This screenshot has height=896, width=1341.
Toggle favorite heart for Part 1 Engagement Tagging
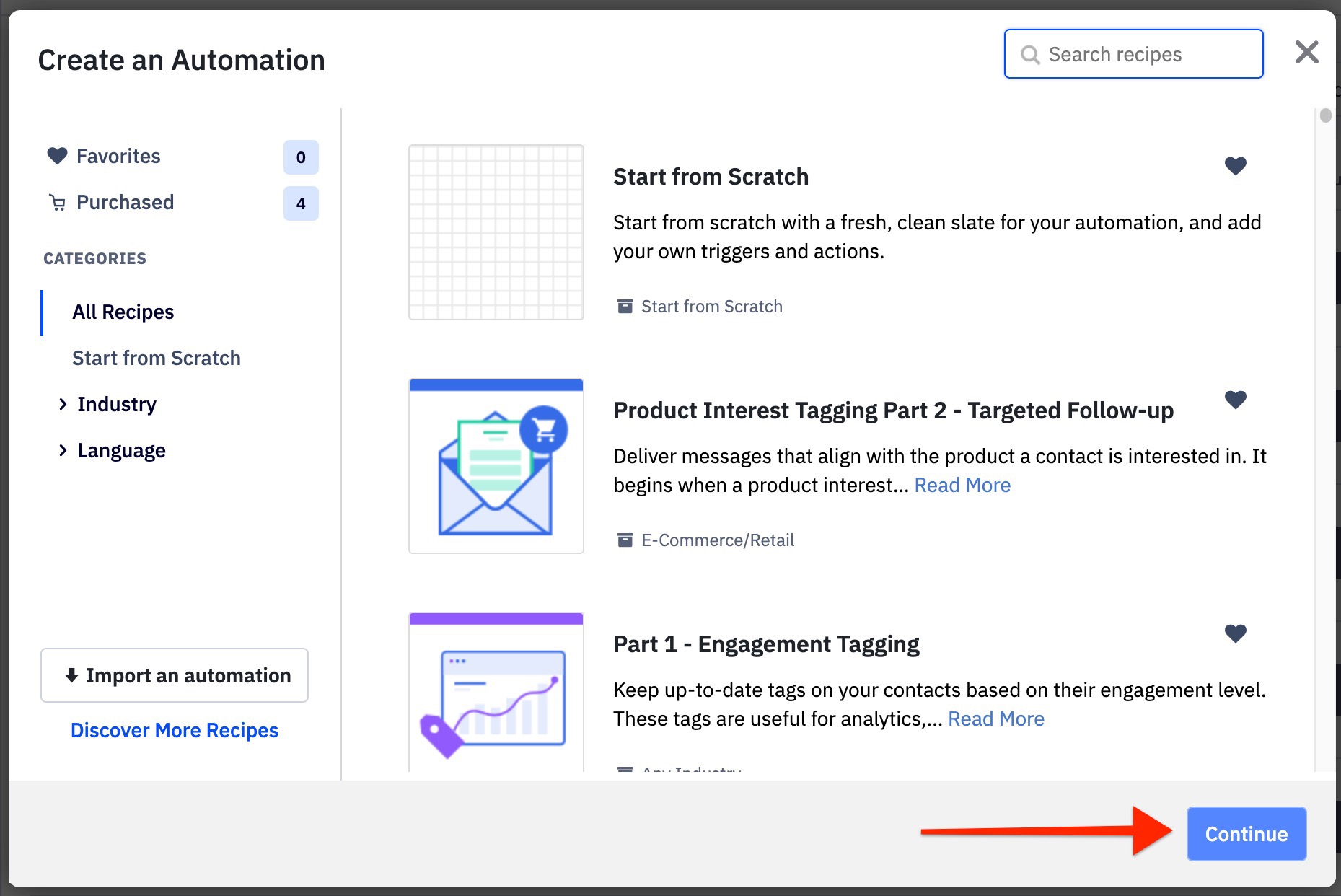pos(1235,633)
